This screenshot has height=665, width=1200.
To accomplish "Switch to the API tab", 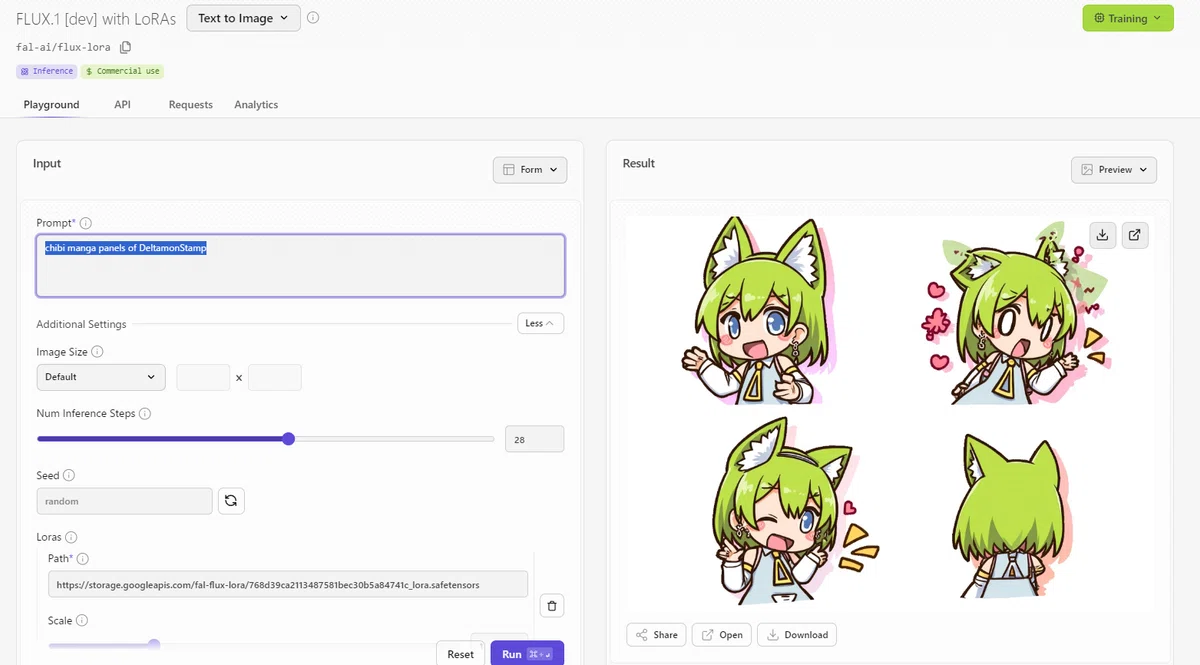I will click(122, 105).
